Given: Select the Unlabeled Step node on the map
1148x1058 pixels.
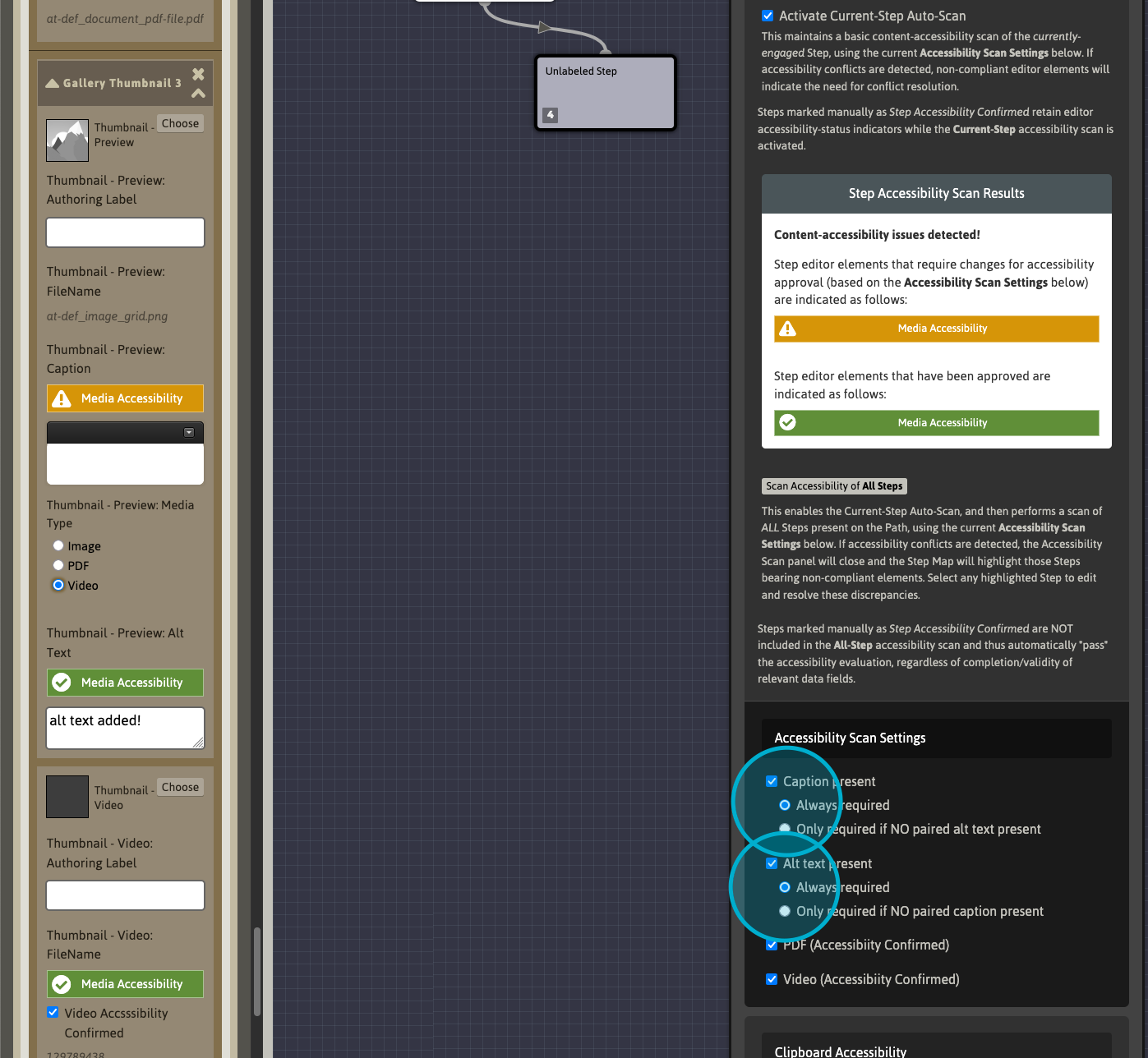Looking at the screenshot, I should [x=606, y=90].
